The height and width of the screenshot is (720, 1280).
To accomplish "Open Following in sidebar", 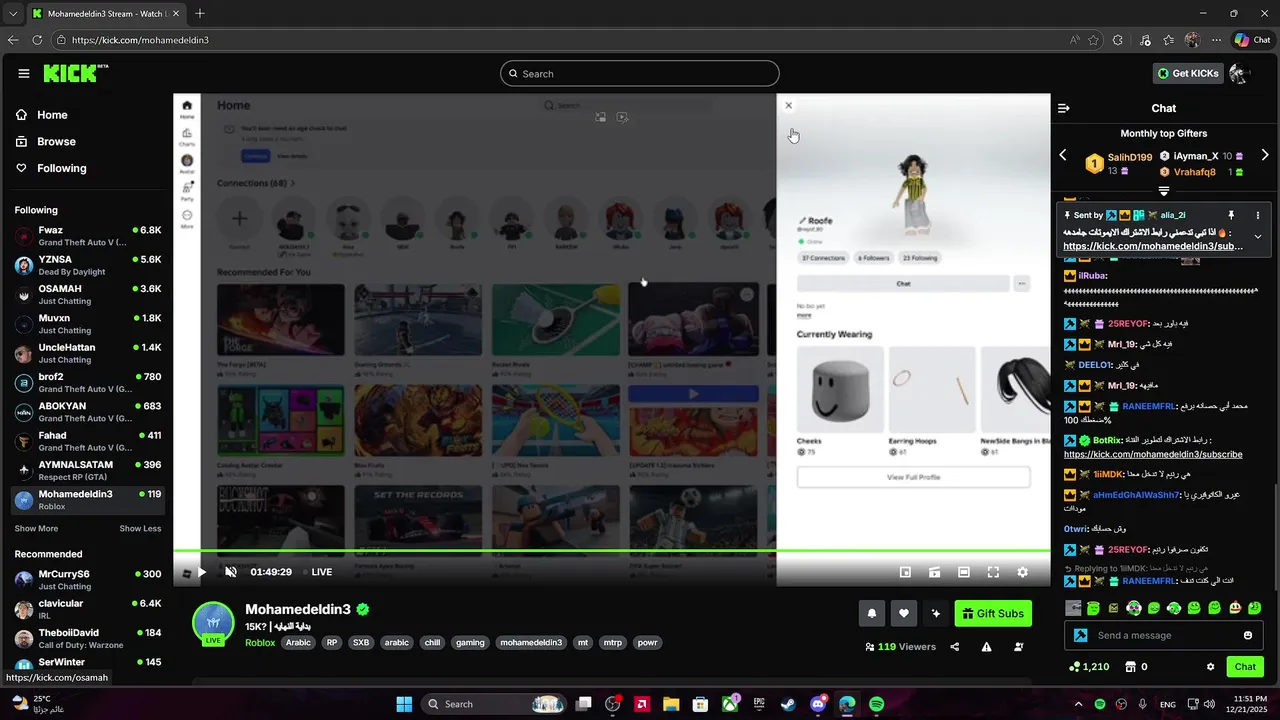I will [x=62, y=168].
